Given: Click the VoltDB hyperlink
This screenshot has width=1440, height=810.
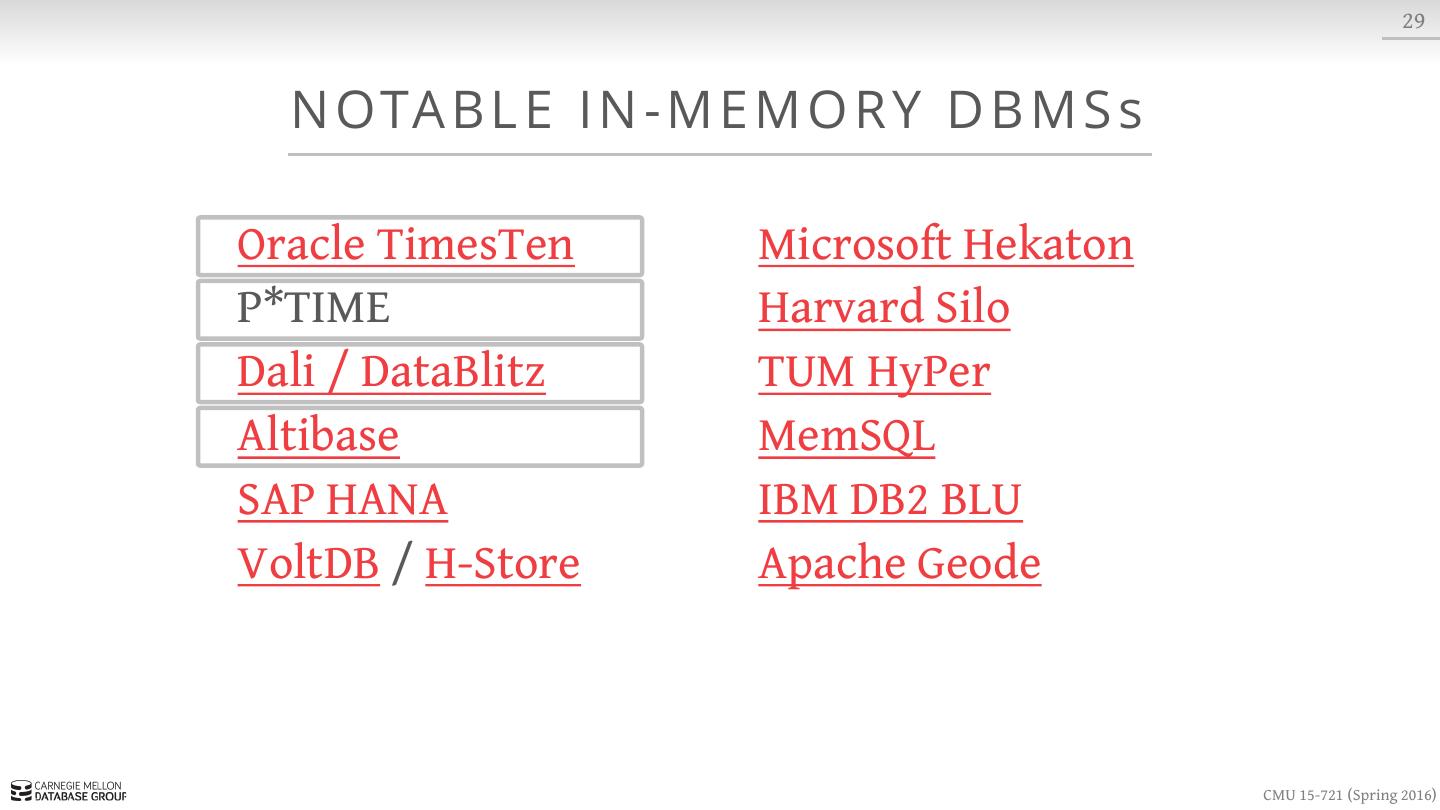Looking at the screenshot, I should click(308, 564).
